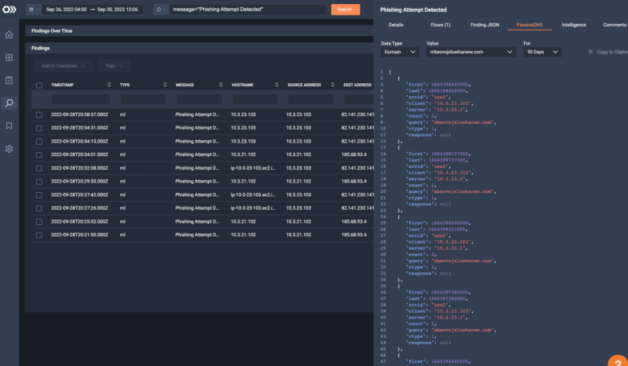Click the MESSAGE column filter field

point(199,99)
